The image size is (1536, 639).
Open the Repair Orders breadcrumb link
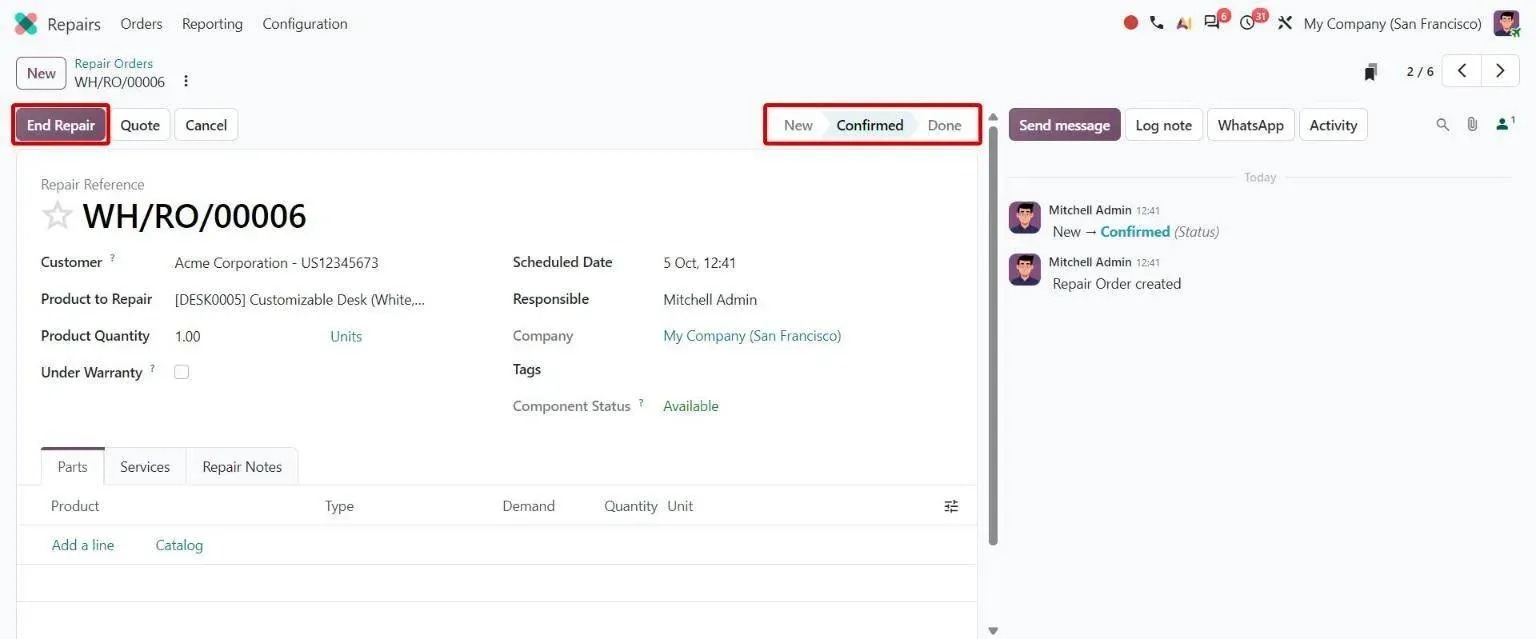tap(114, 63)
